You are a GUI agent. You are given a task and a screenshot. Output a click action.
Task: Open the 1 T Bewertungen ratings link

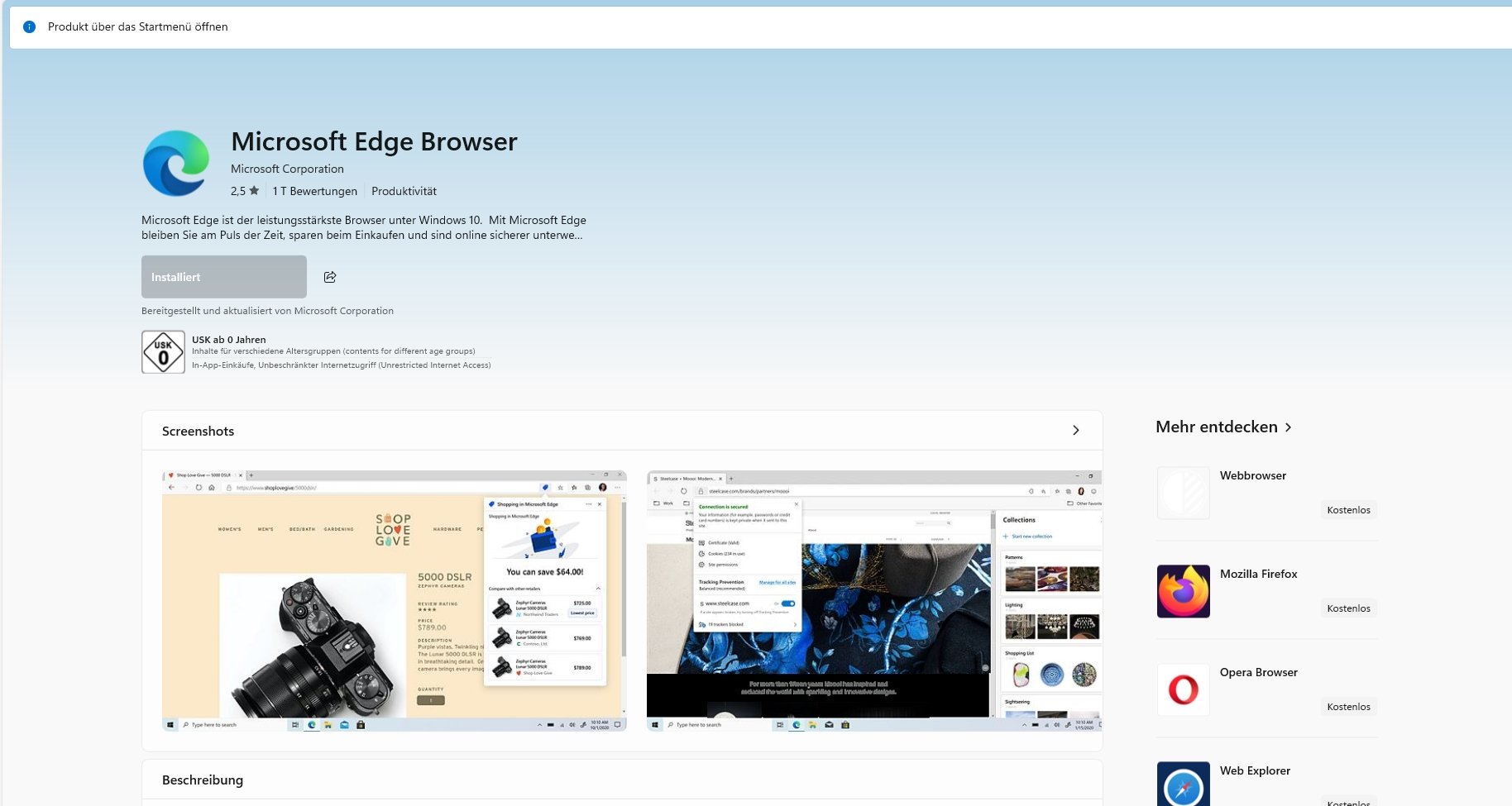point(315,191)
